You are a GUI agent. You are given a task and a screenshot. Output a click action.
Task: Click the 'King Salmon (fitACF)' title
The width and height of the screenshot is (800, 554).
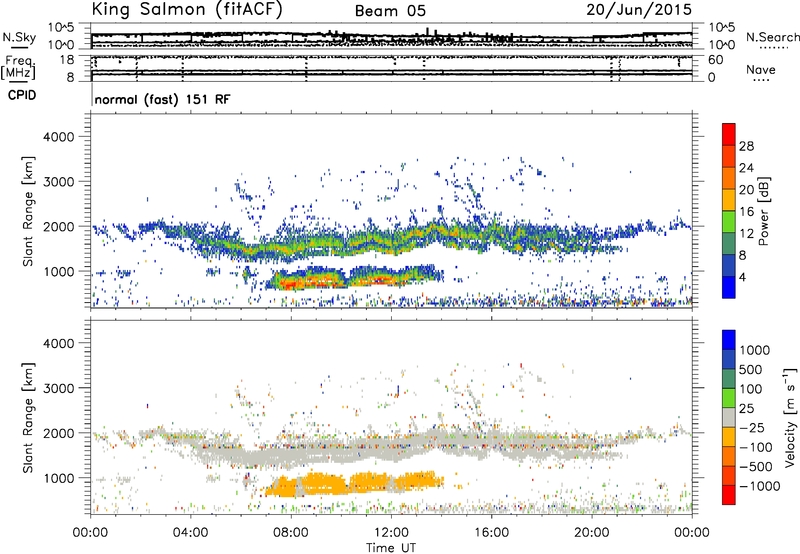point(187,10)
